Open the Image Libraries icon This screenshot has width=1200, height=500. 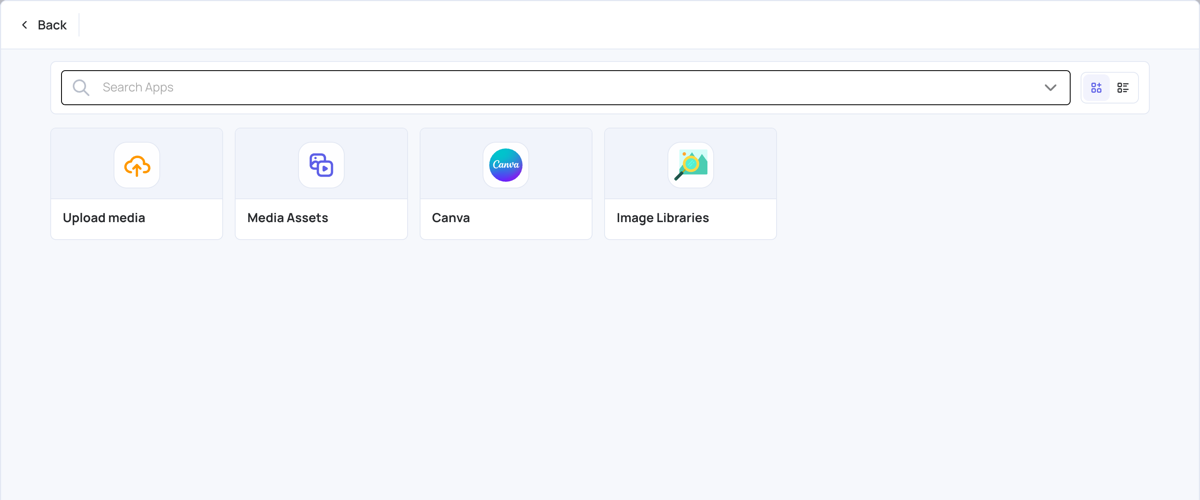pos(691,165)
